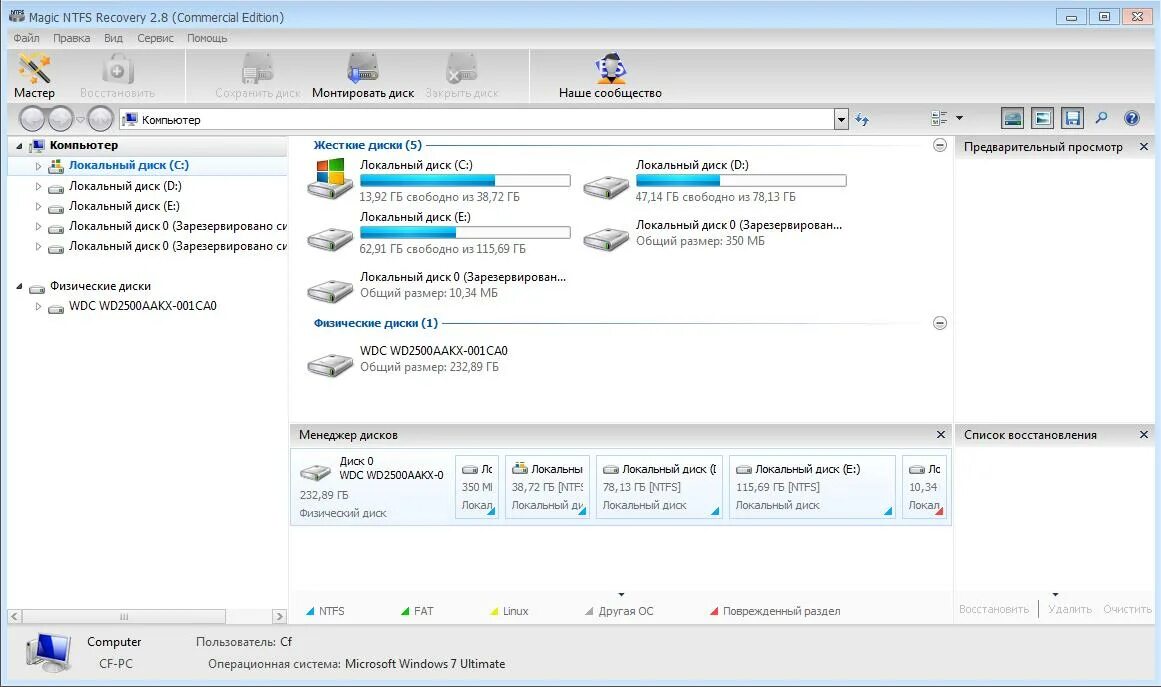Click the Восстановить toolbar icon
This screenshot has width=1161, height=687.
117,70
